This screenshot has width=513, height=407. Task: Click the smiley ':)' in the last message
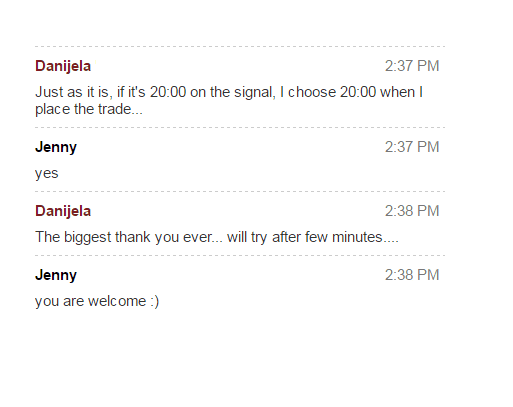tap(155, 301)
